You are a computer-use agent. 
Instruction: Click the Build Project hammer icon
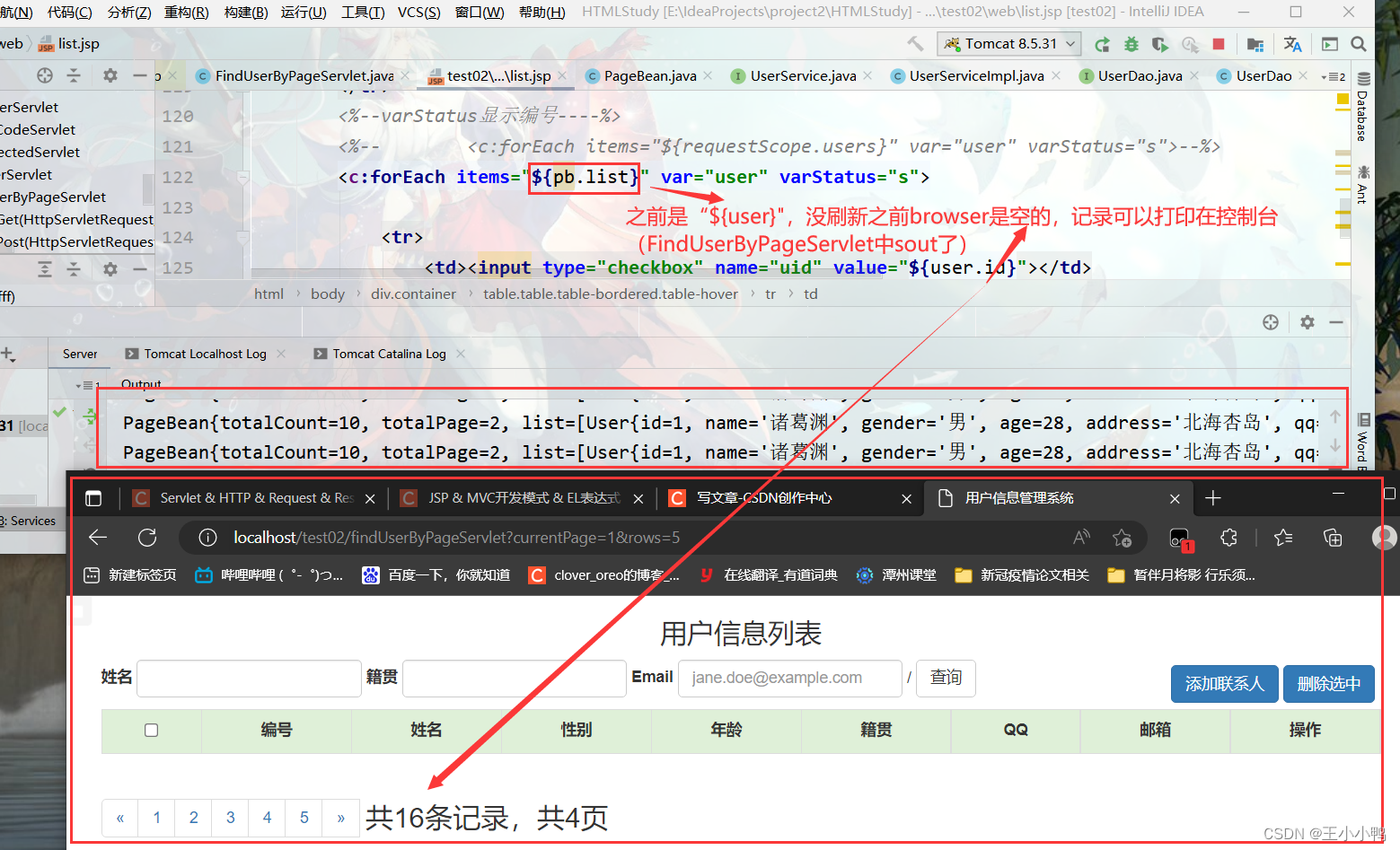point(915,43)
